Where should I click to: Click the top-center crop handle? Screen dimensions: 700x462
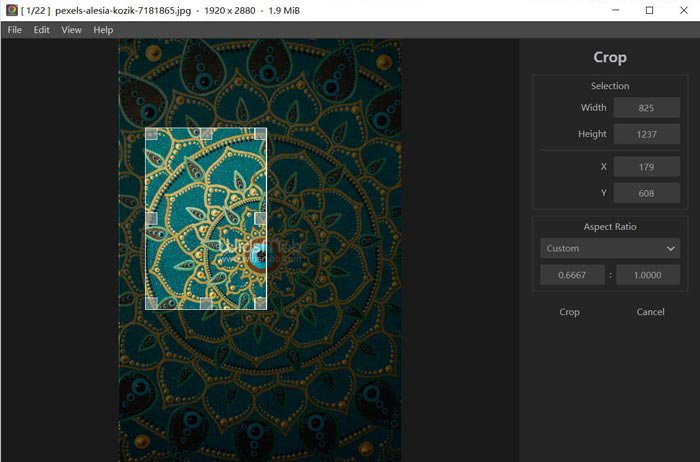pyautogui.click(x=206, y=134)
